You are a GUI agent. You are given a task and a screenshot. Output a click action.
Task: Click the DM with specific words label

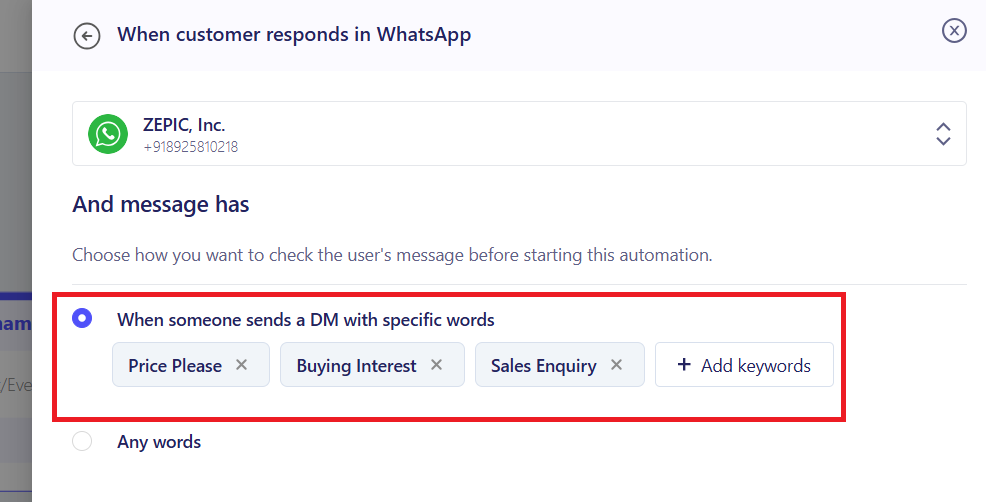tap(306, 320)
